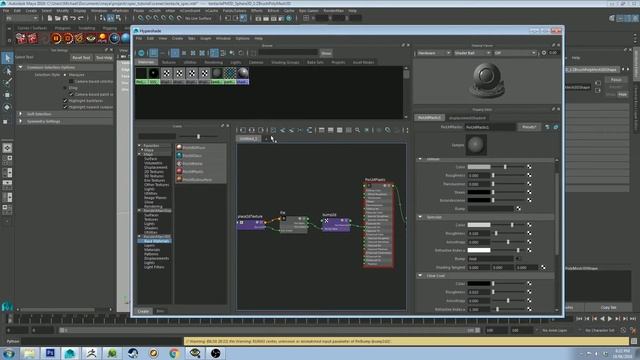The height and width of the screenshot is (360, 640).
Task: Click the Tool Help button in Tool Settings
Action: click(x=104, y=58)
